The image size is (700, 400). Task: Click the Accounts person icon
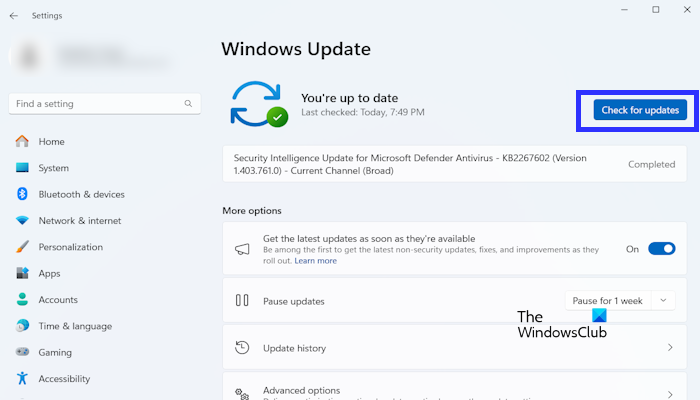[22, 299]
